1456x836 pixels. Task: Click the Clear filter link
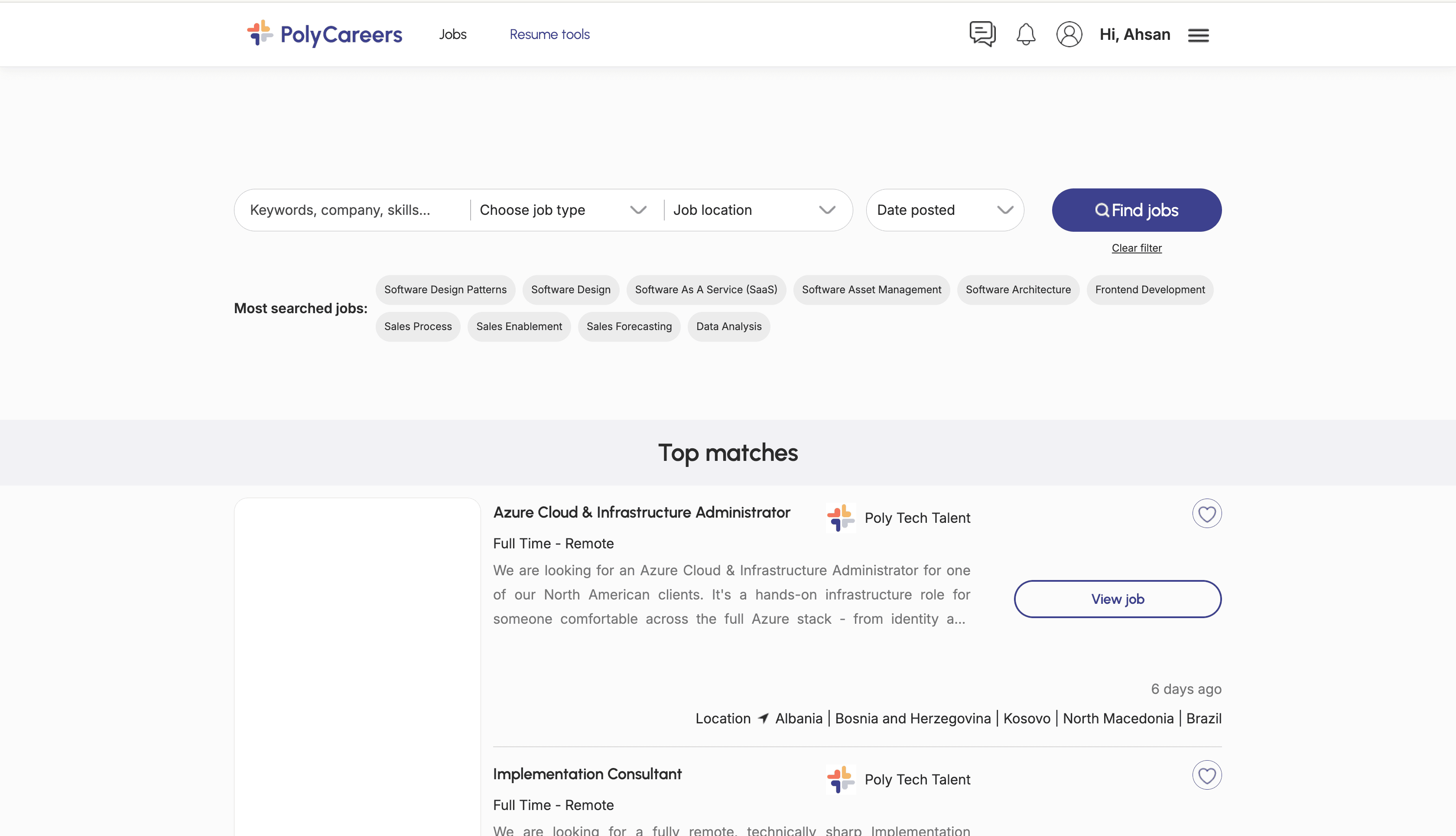[1137, 248]
